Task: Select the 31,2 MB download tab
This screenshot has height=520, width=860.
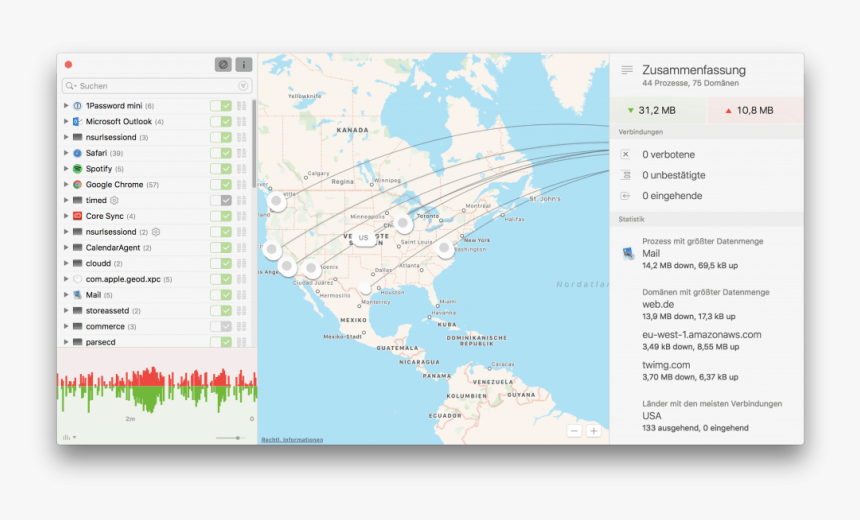Action: [x=656, y=110]
